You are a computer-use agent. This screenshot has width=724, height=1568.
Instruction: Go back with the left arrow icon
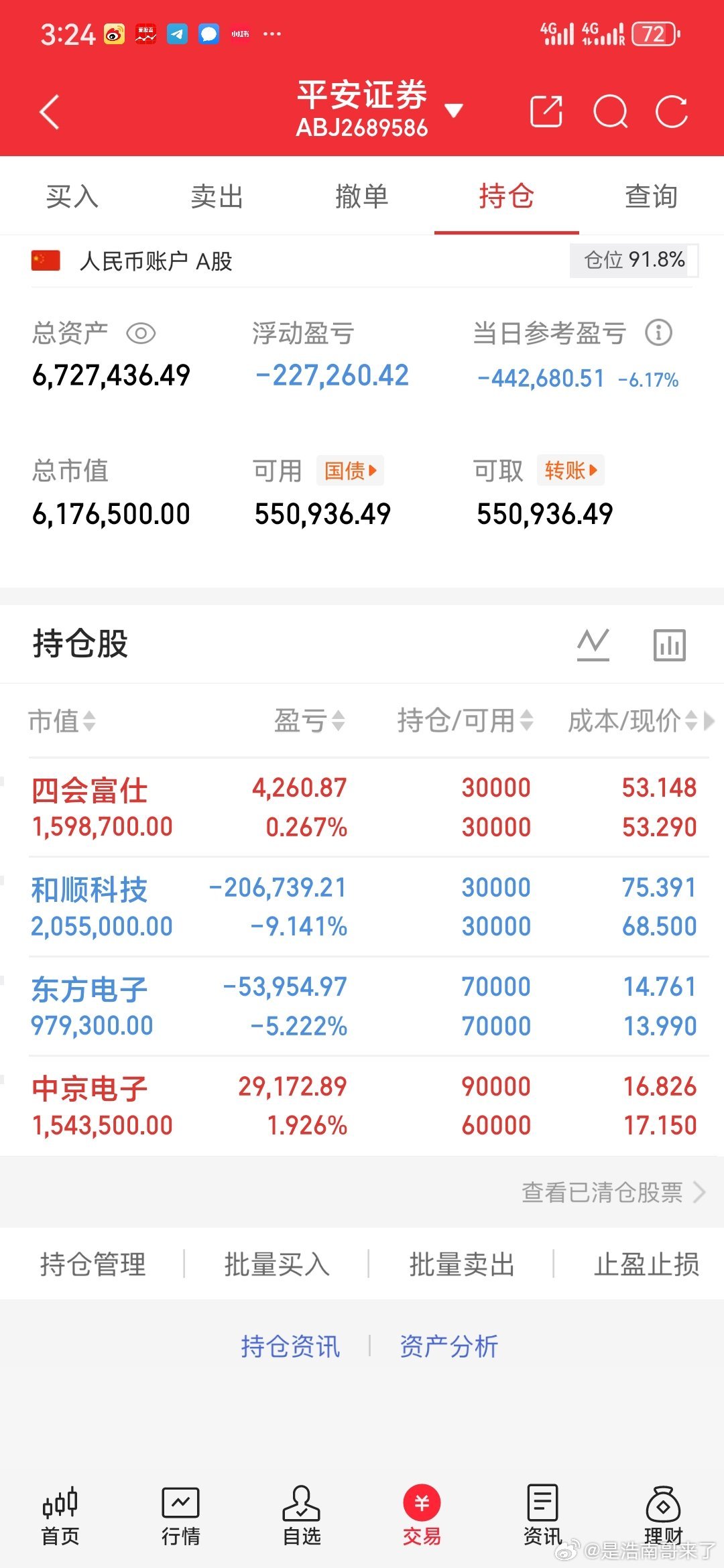[x=50, y=111]
